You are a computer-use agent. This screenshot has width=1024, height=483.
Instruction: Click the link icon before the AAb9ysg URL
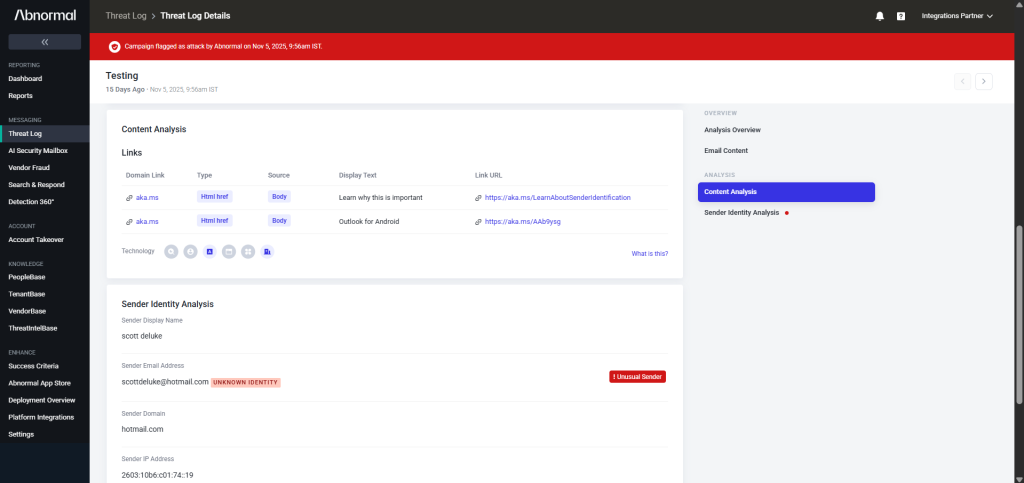click(479, 221)
